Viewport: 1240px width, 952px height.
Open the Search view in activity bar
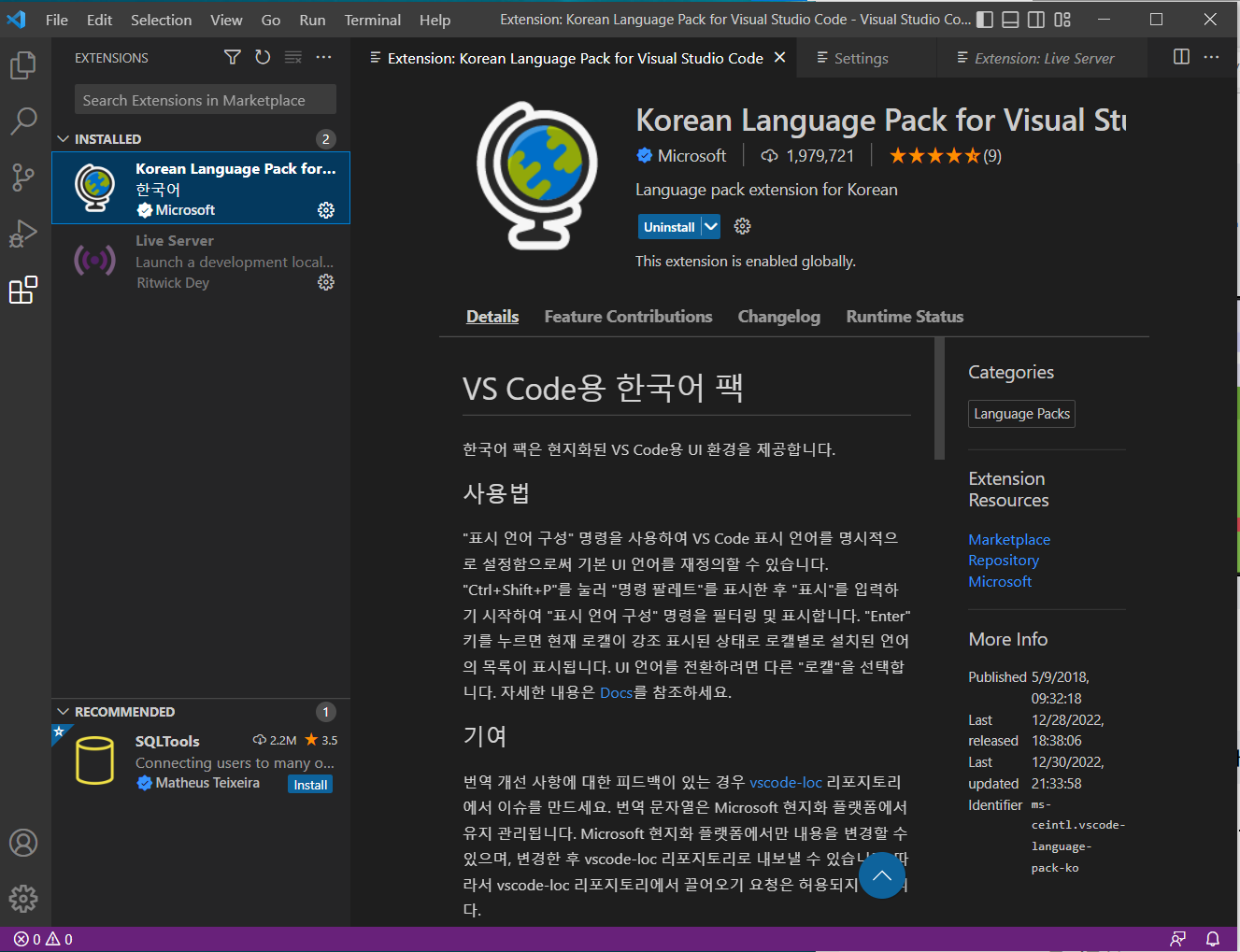[x=23, y=121]
